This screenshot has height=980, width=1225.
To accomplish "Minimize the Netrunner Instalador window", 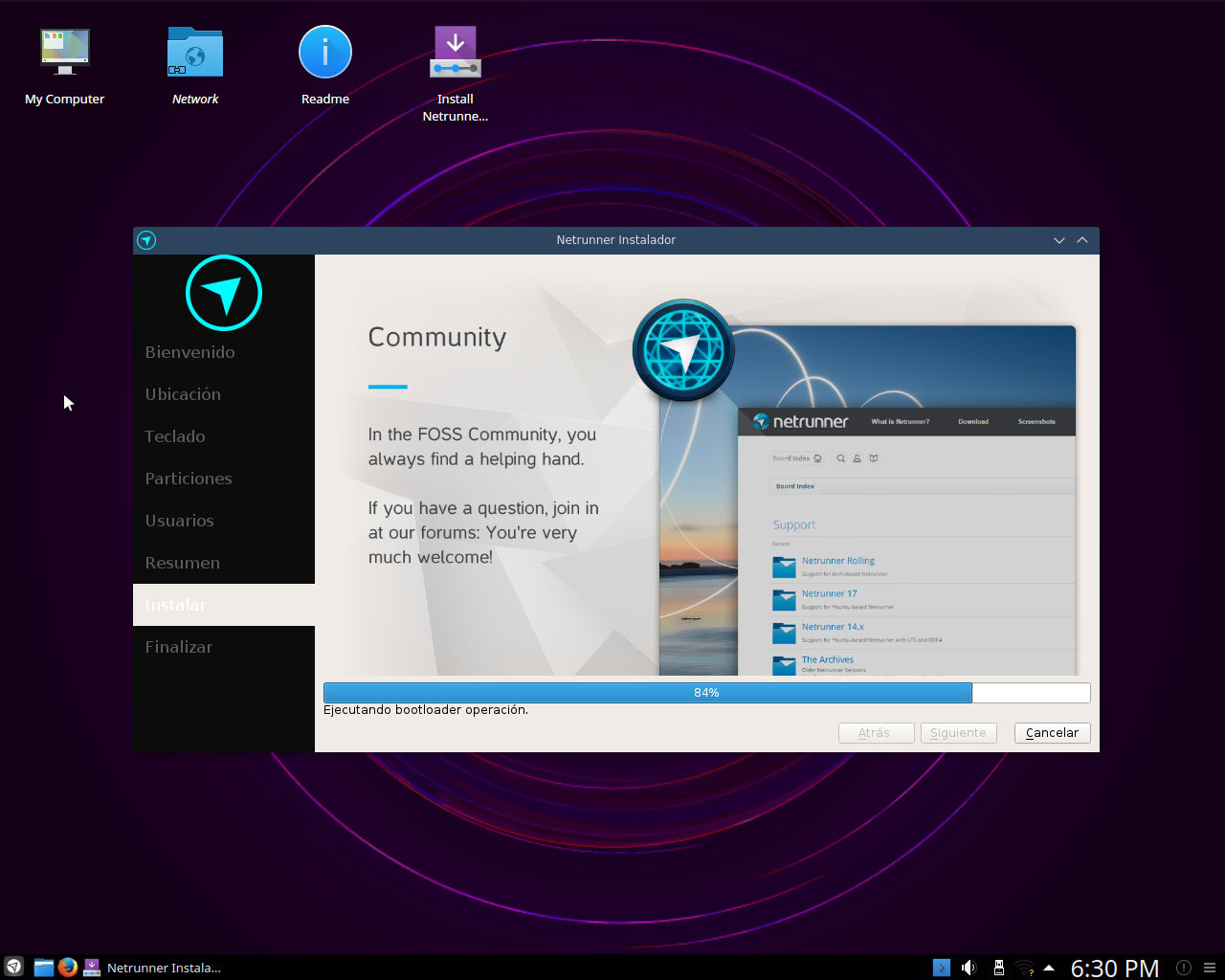I will (1059, 240).
